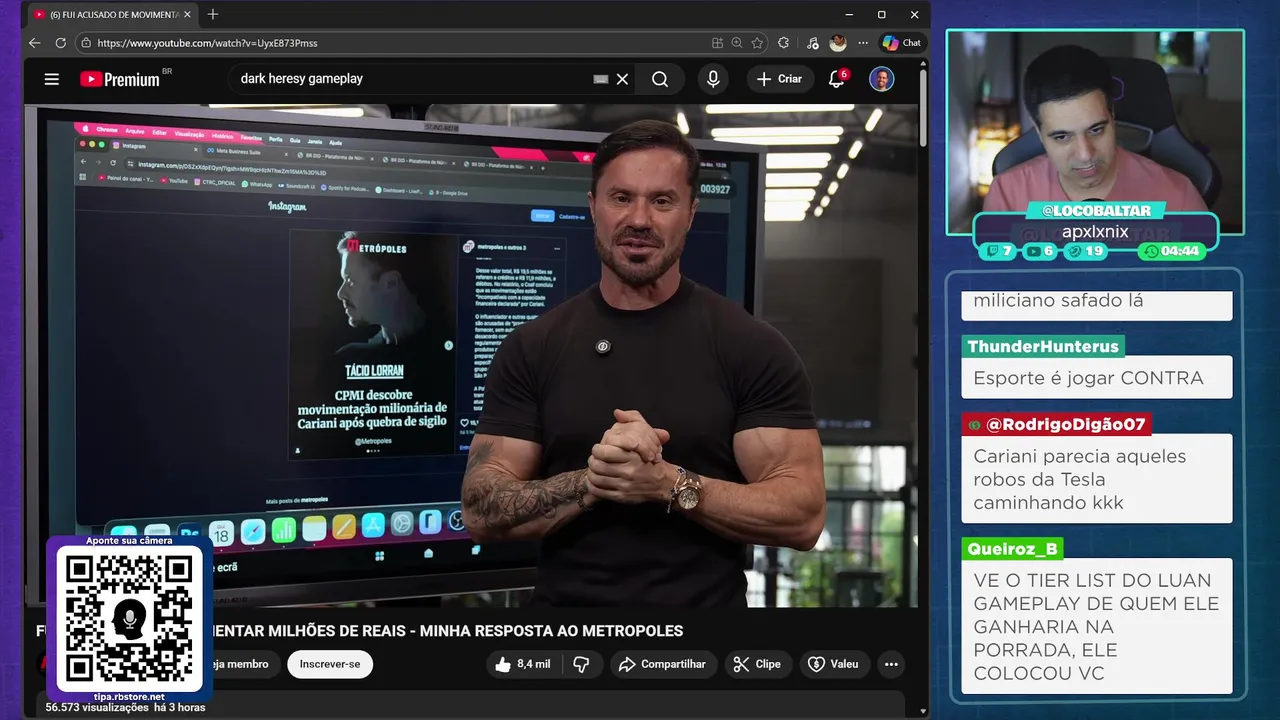Click the tipa.rbstore.net QR code
This screenshot has width=1280, height=720.
point(129,618)
